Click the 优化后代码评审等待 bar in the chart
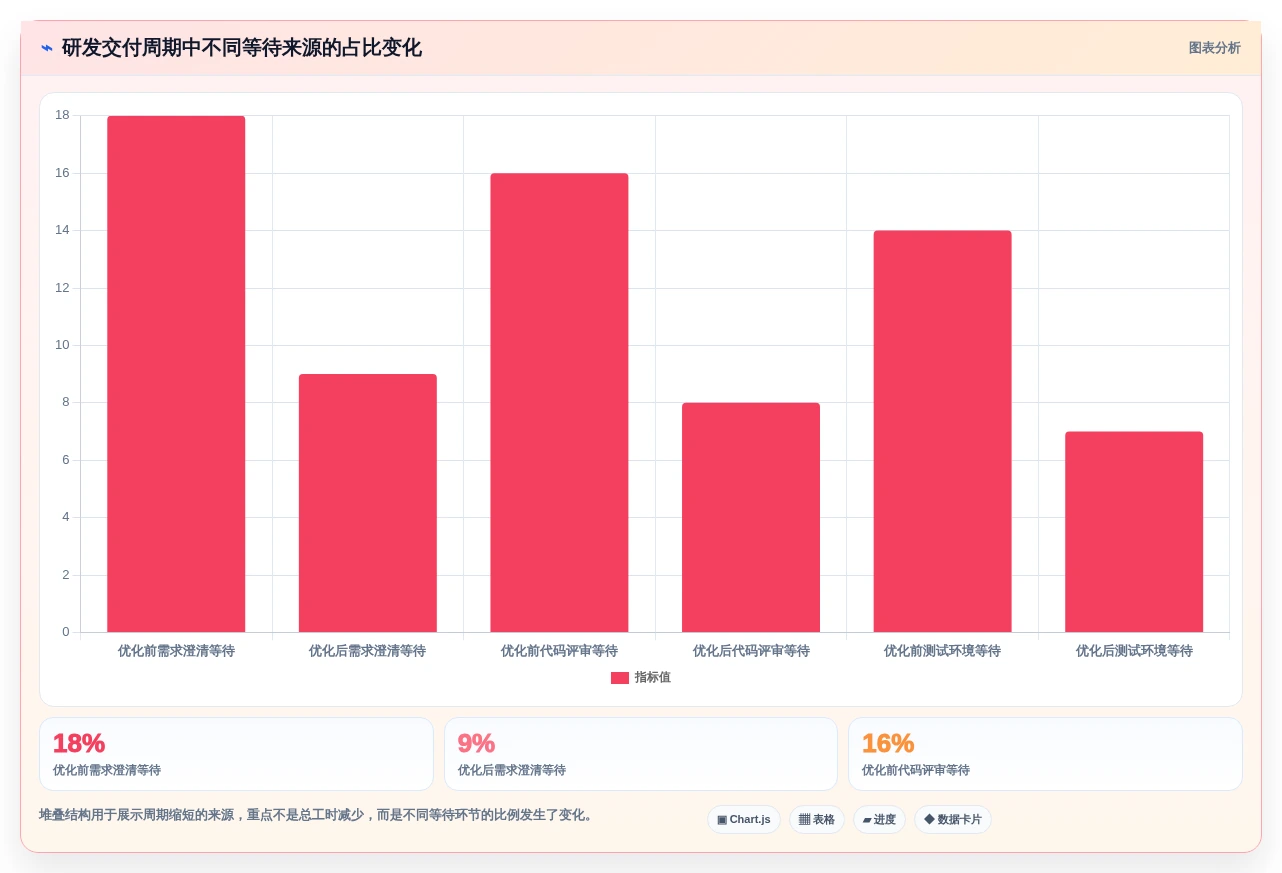This screenshot has width=1282, height=873. tap(751, 517)
